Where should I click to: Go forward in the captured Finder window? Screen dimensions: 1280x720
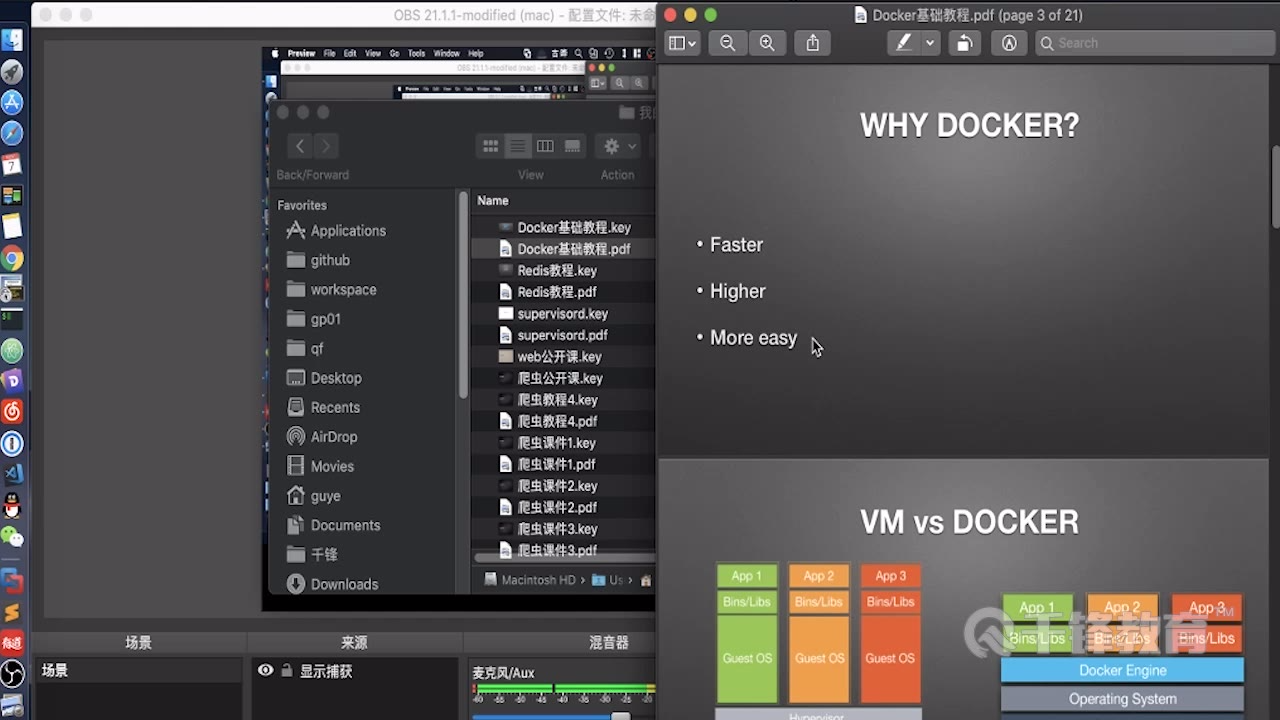(325, 146)
